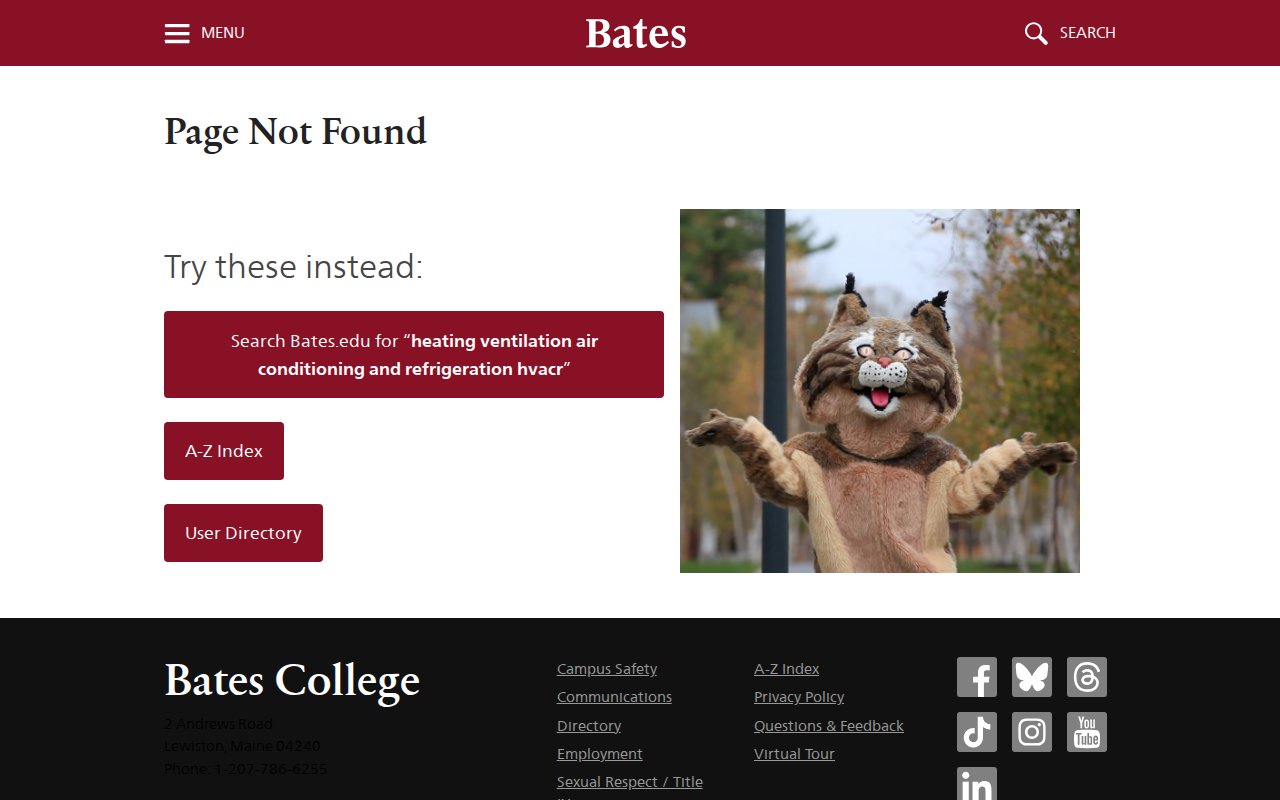Open the Communications footer link
1280x800 pixels.
614,697
